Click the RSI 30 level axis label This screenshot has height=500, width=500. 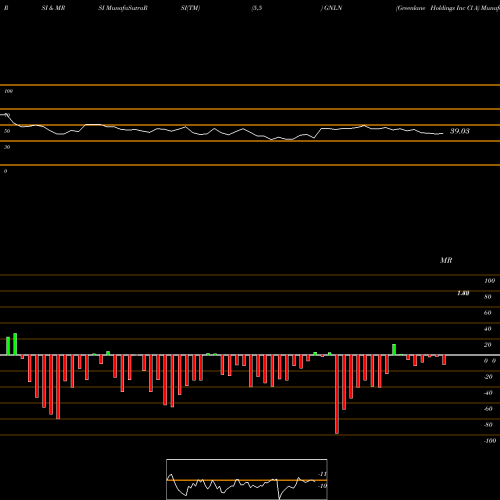tap(7, 147)
